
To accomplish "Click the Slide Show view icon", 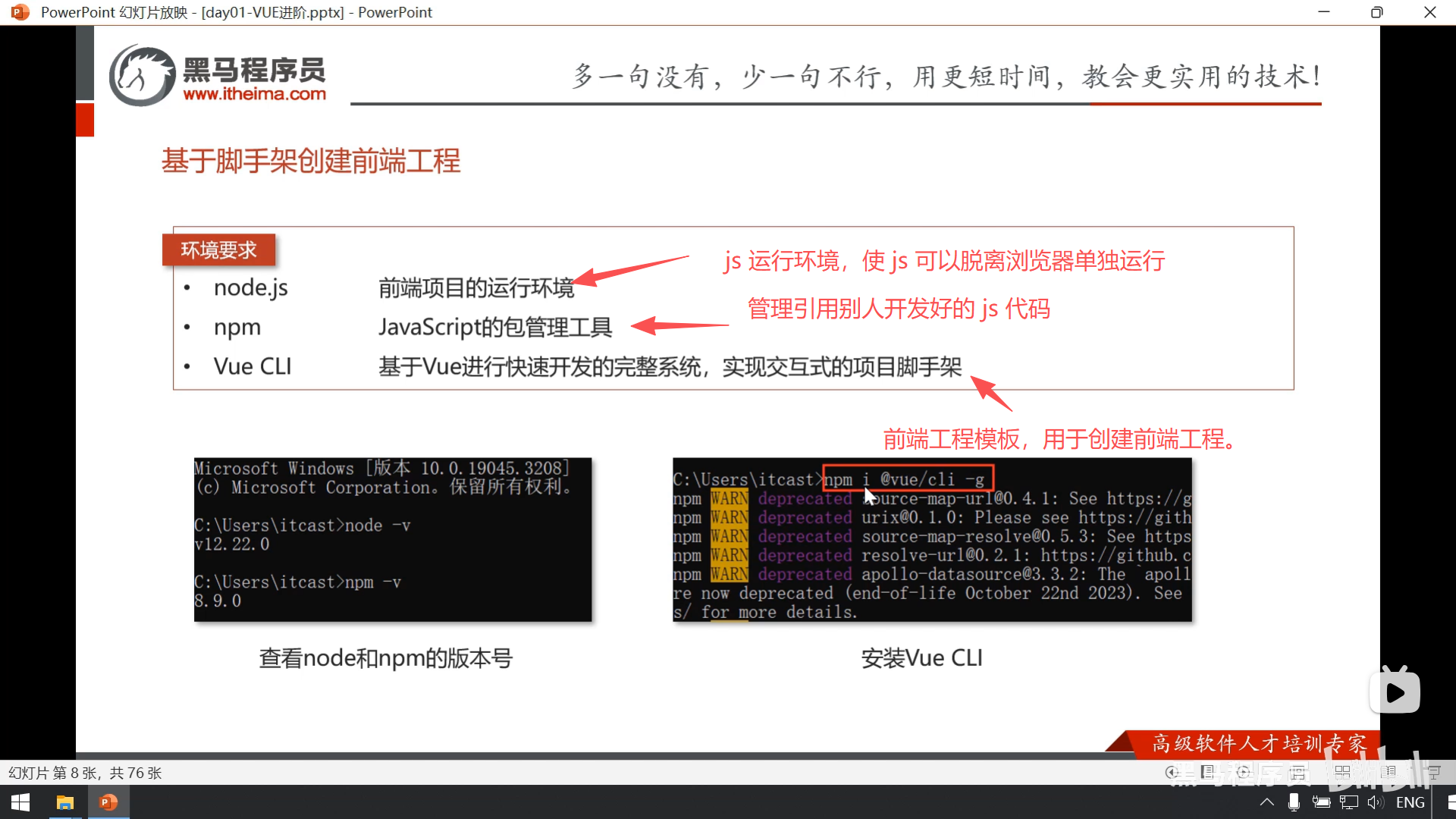I will point(1433,772).
